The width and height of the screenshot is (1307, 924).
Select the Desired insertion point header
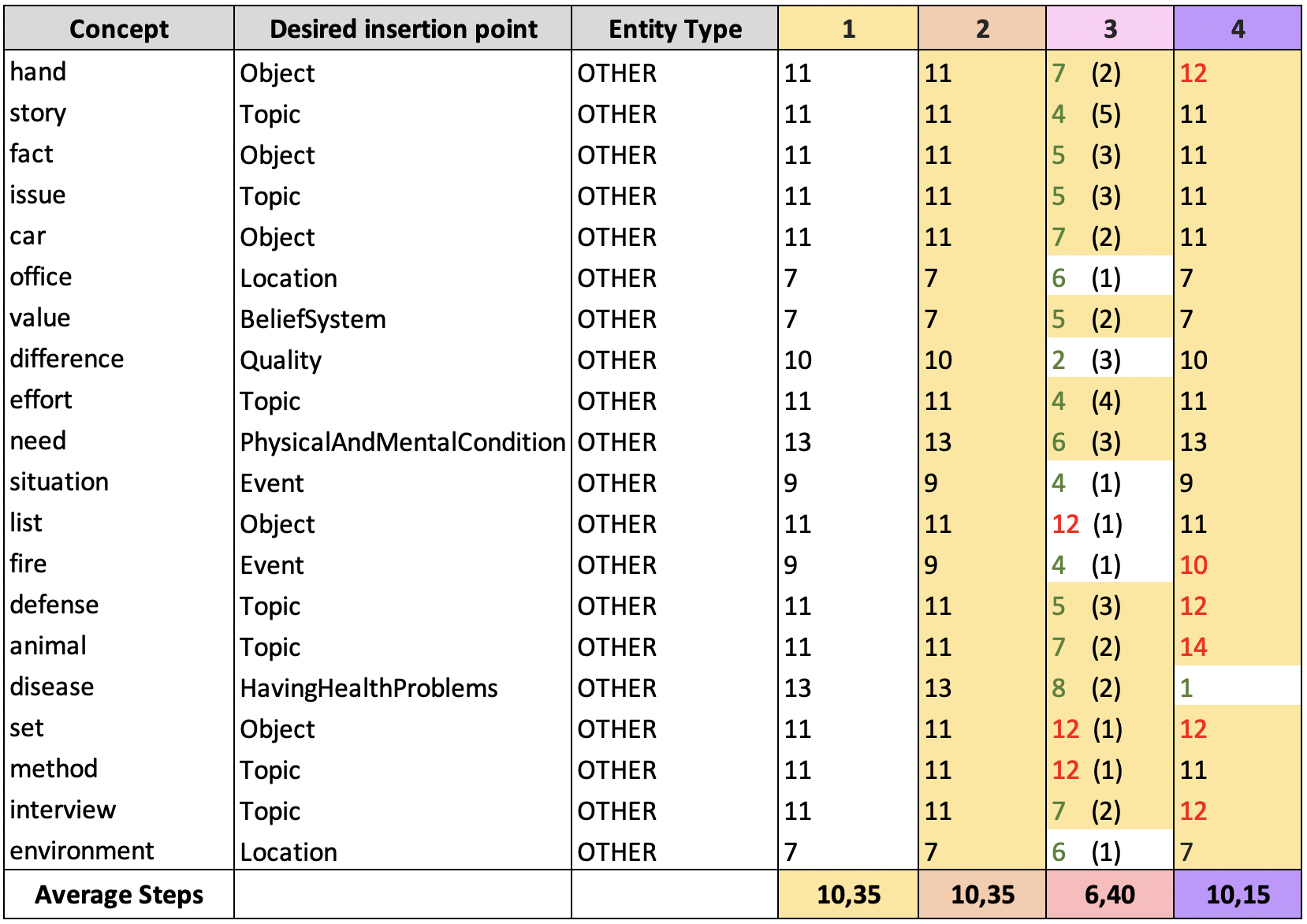tap(403, 29)
